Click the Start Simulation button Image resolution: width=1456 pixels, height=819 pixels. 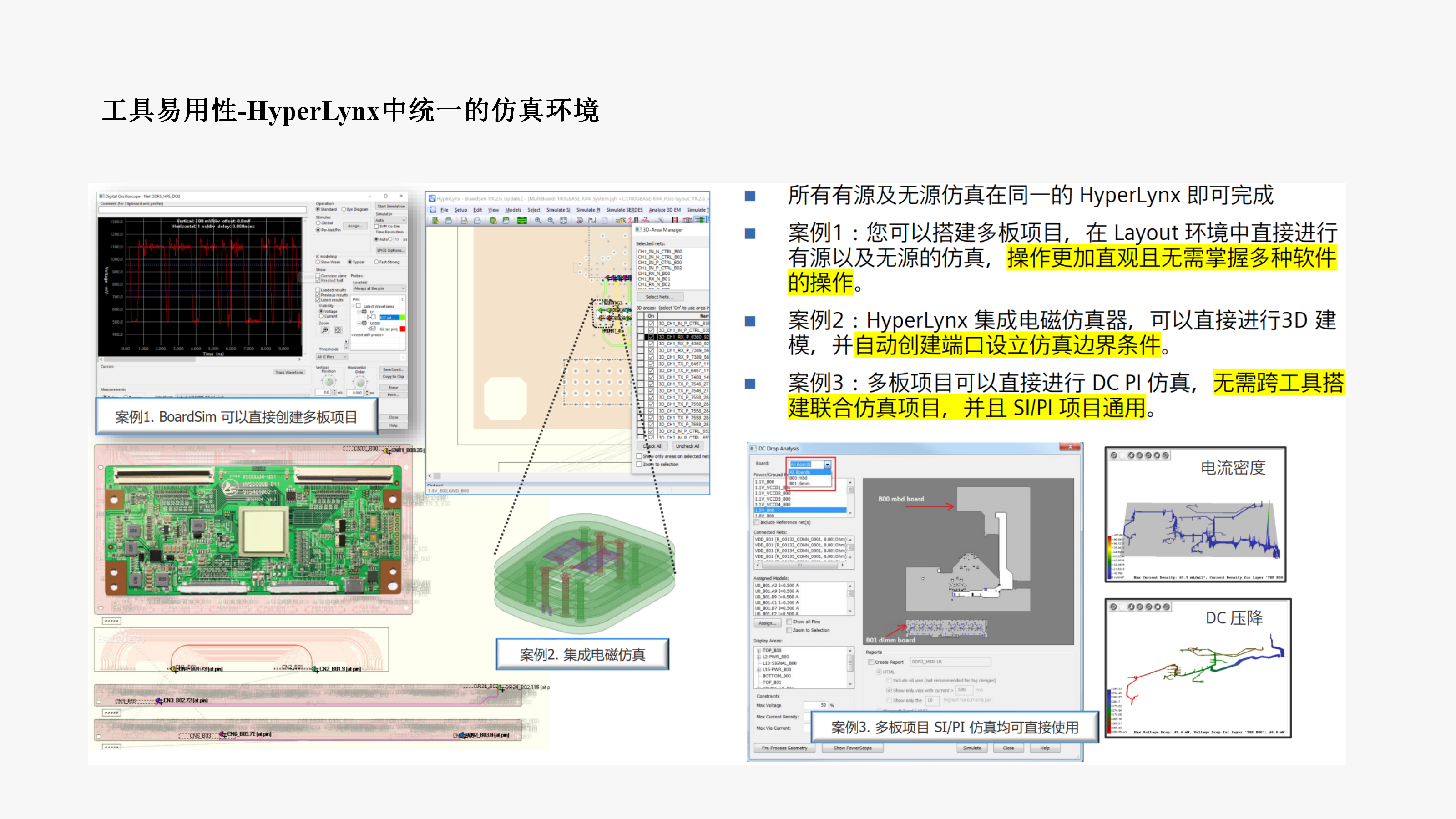(x=392, y=206)
